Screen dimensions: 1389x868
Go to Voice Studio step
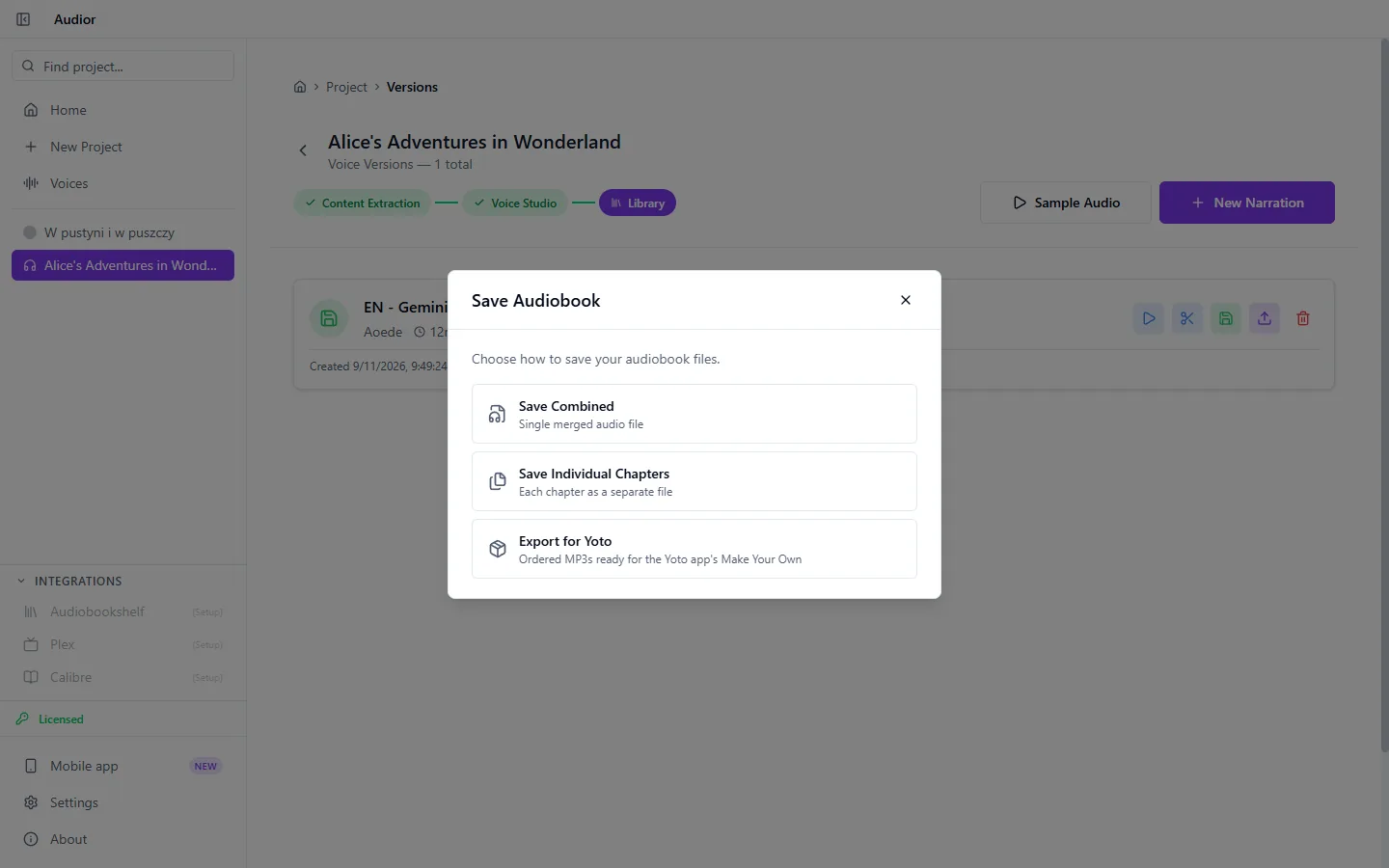[x=515, y=203]
